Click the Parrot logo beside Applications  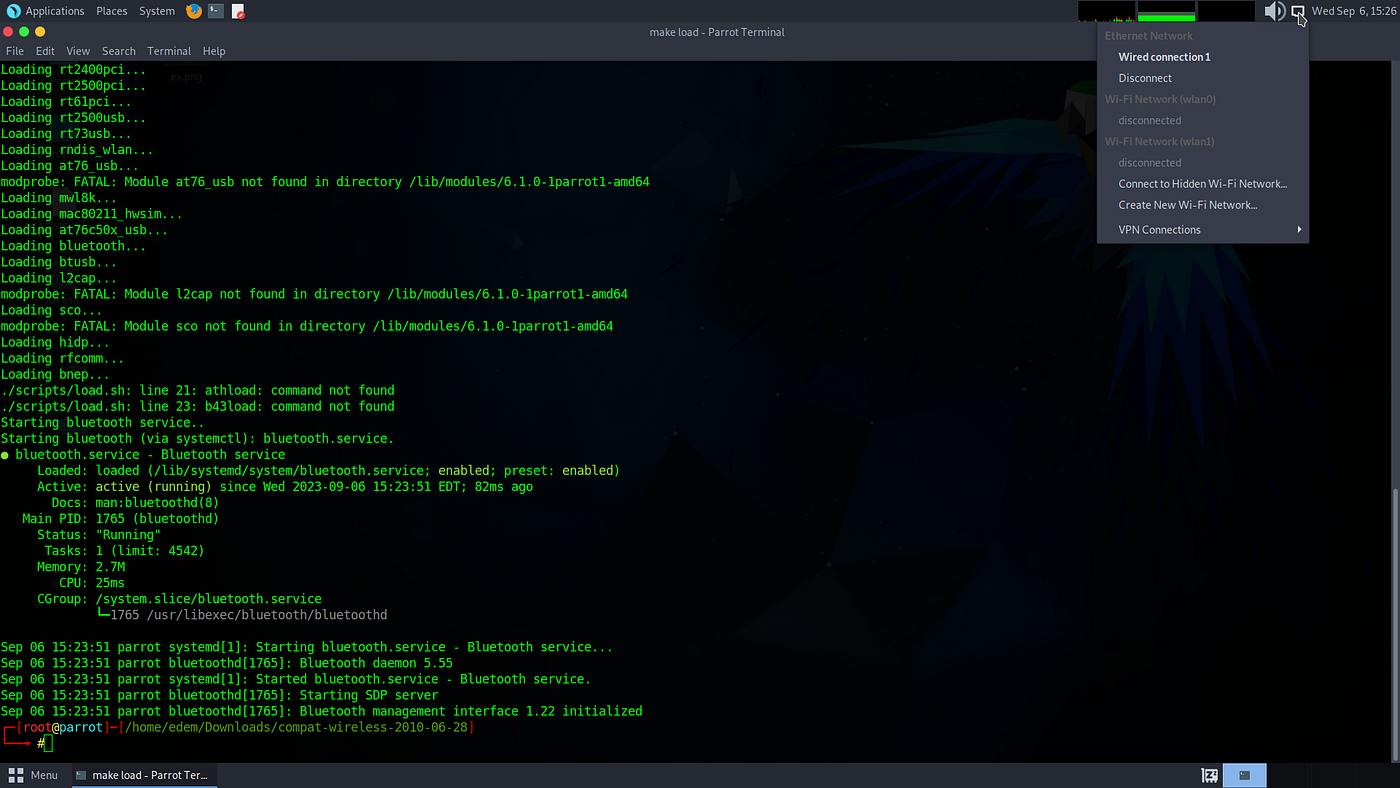(12, 11)
